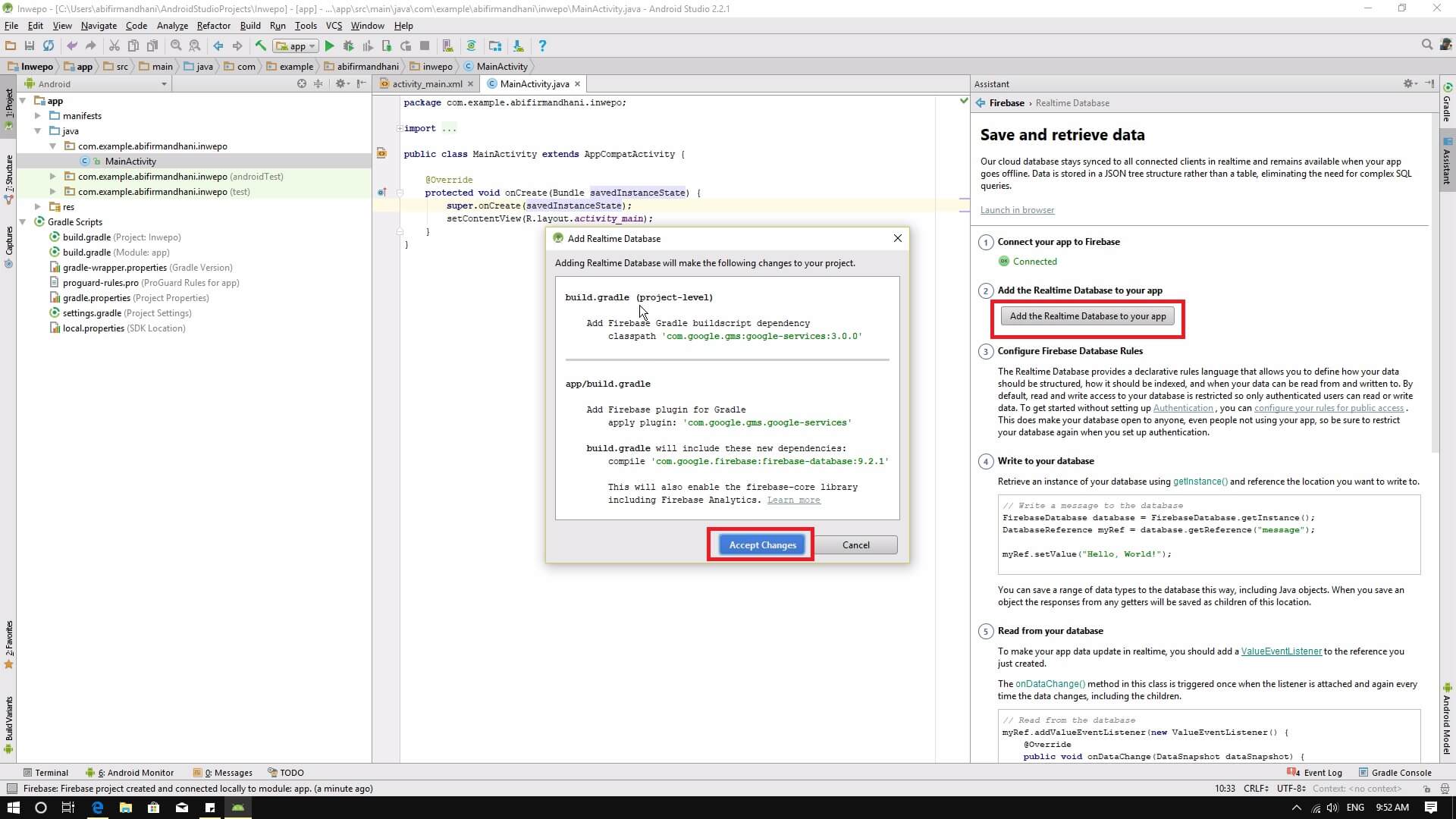The width and height of the screenshot is (1456, 819).
Task: Expand the res folder in the tree
Action: click(x=38, y=206)
